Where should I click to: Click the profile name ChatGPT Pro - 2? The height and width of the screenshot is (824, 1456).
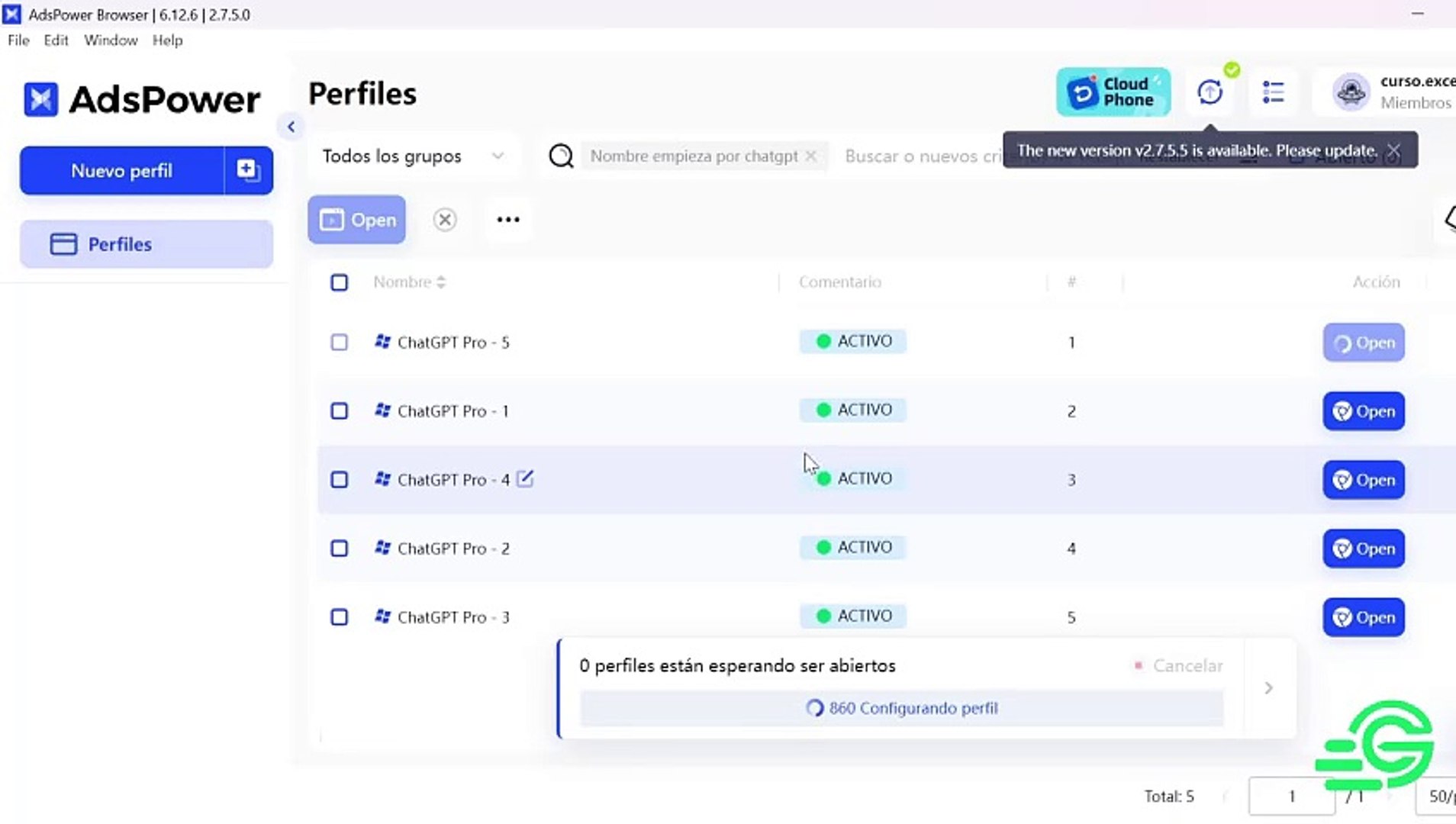(x=453, y=549)
